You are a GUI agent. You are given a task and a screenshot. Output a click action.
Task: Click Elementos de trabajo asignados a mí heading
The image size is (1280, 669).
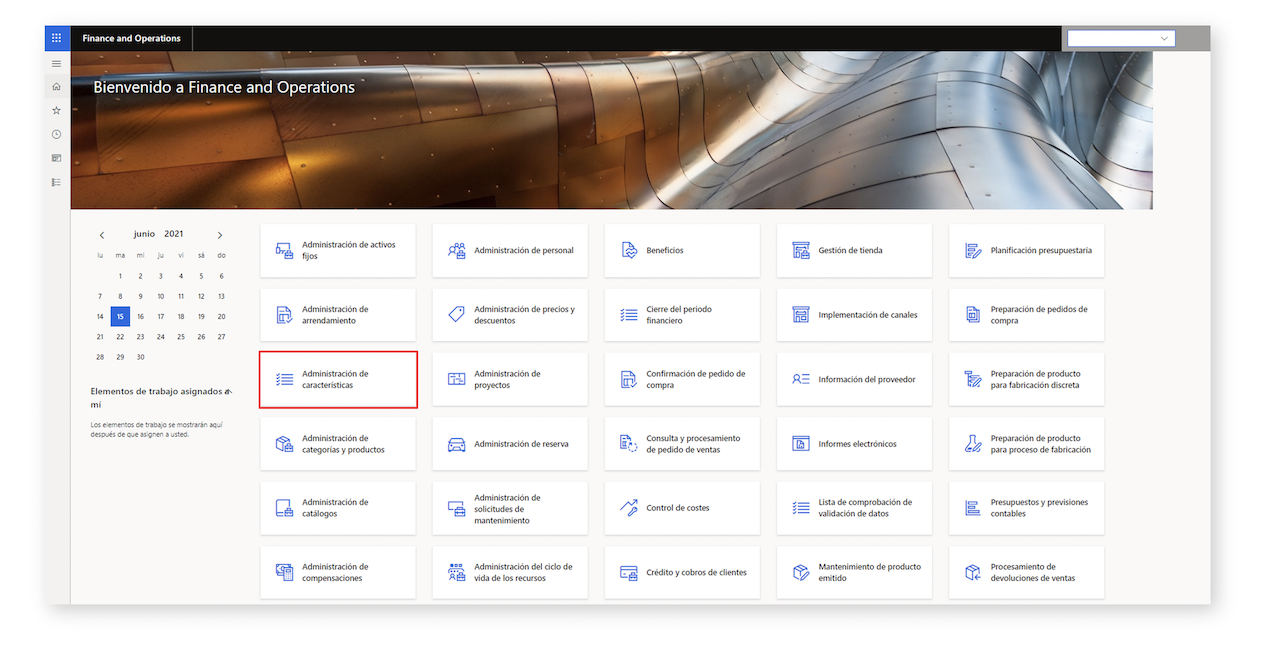(161, 398)
